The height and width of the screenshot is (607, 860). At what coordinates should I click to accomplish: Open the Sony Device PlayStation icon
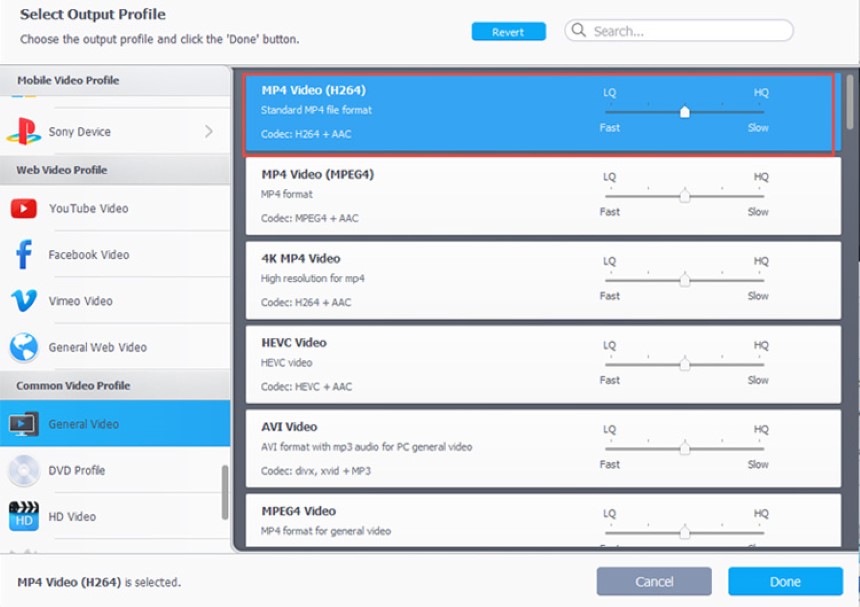point(24,132)
